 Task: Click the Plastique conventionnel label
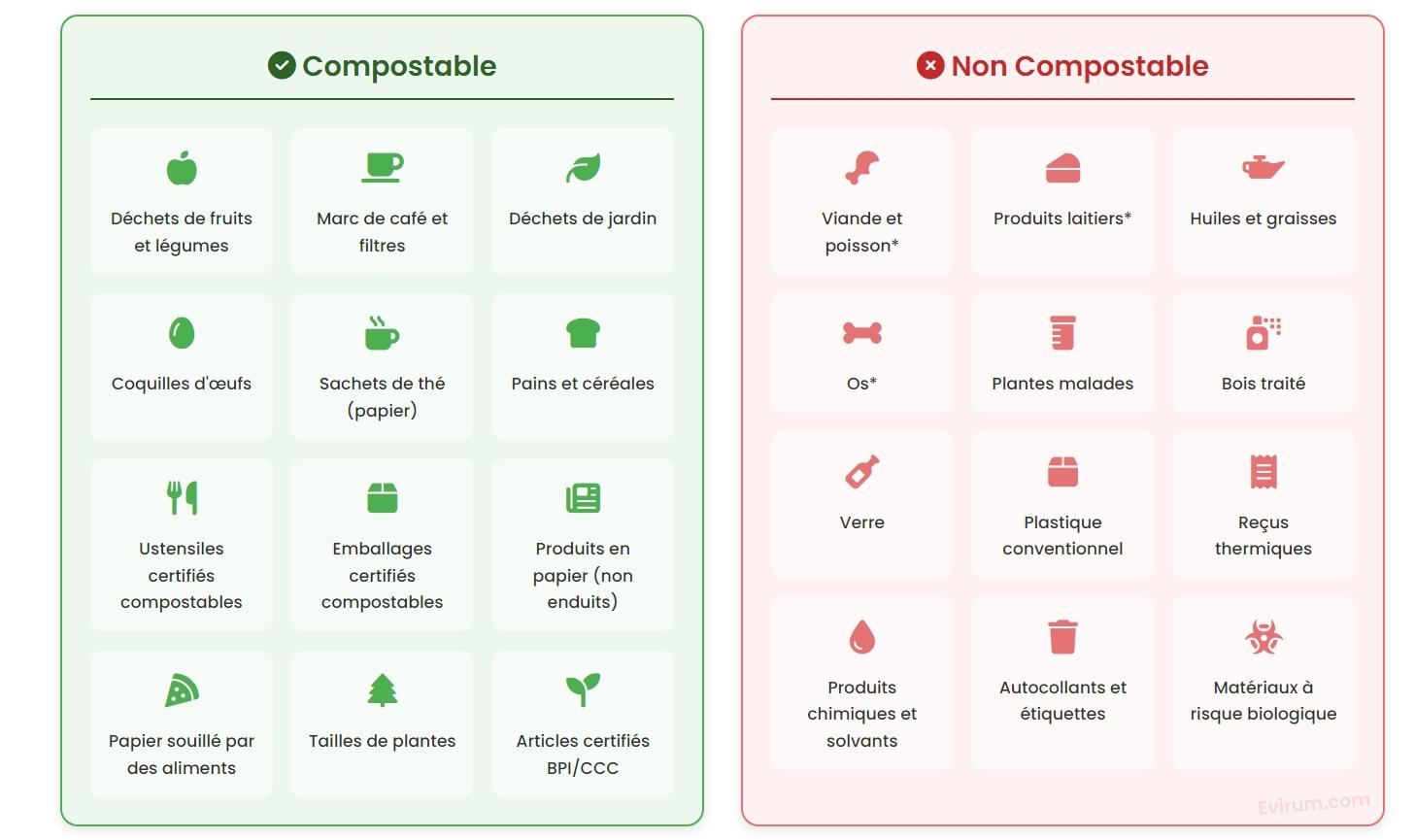[x=1062, y=535]
